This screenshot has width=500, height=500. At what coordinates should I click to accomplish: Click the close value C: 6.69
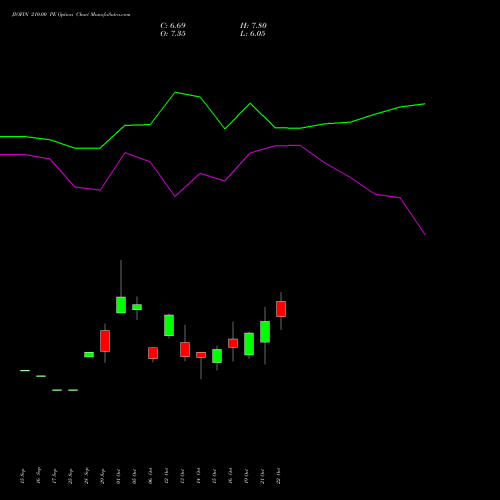173,26
